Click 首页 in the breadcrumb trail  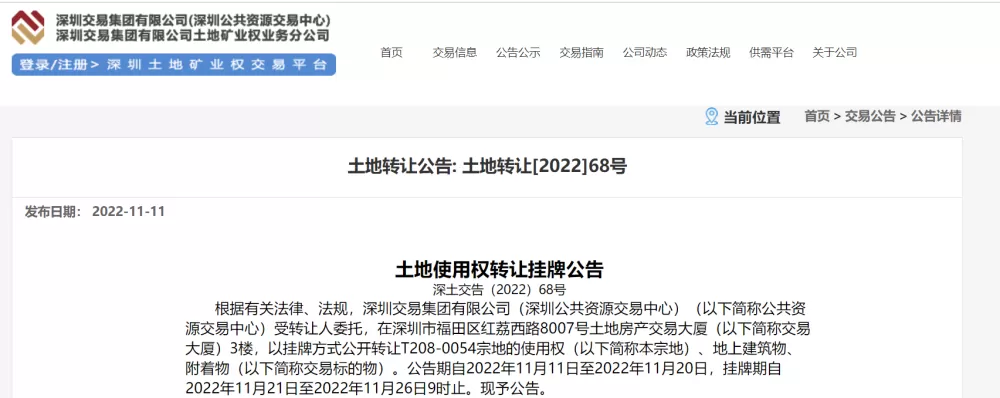coord(817,117)
